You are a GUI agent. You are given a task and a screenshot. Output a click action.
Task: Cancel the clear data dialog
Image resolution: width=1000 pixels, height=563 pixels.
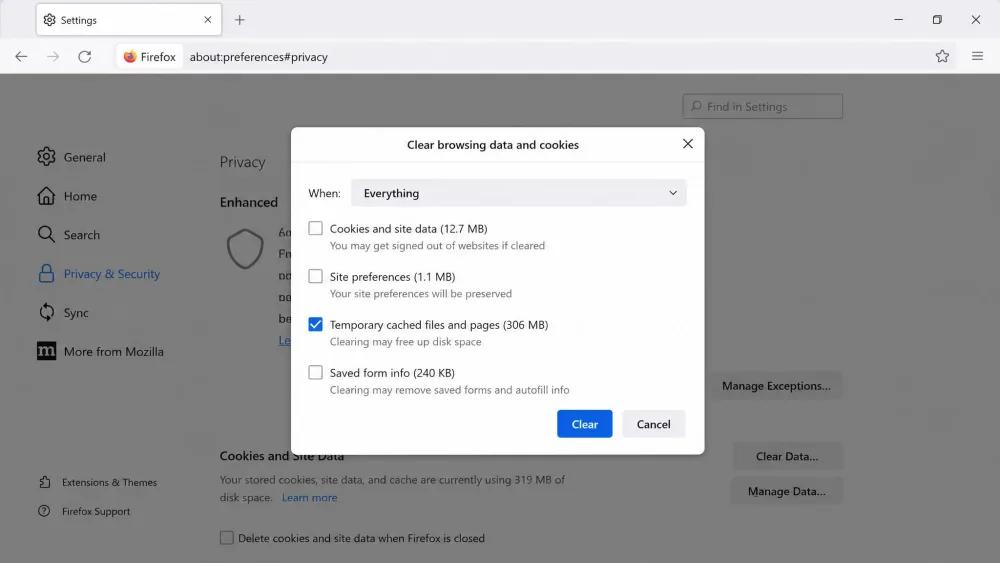click(x=653, y=424)
